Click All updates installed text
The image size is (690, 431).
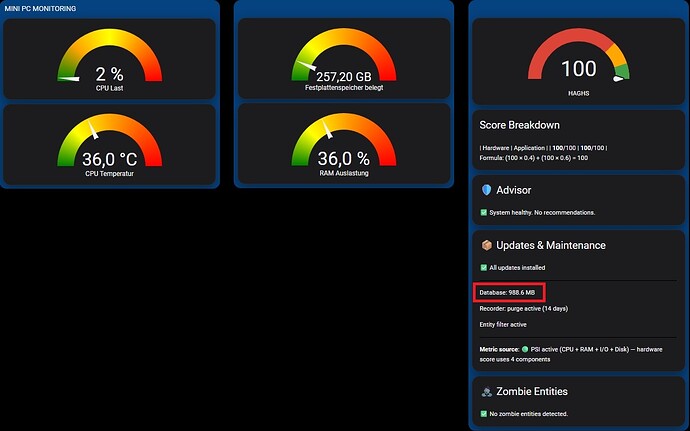pyautogui.click(x=517, y=268)
